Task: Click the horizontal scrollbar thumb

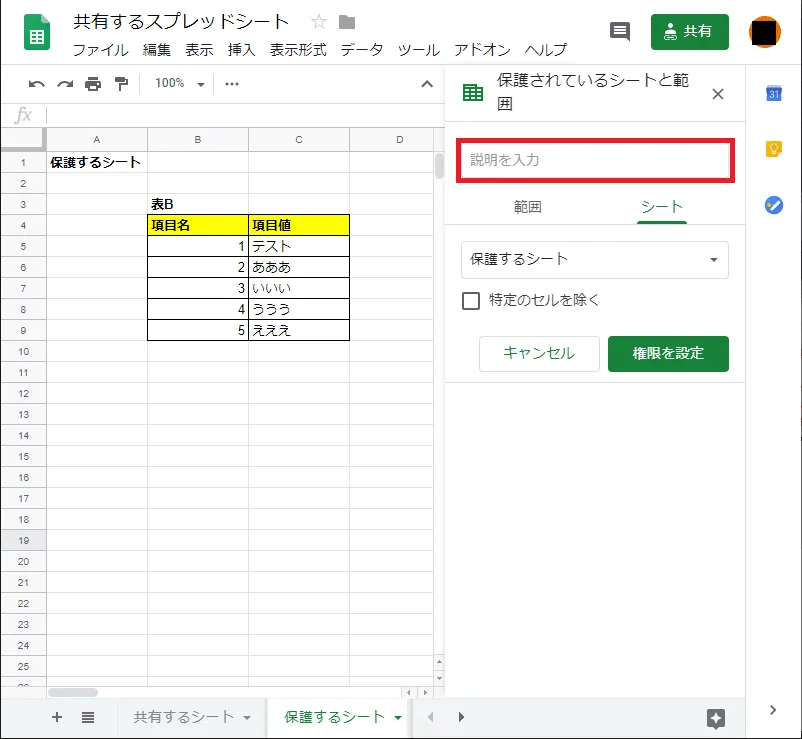Action: tap(73, 692)
